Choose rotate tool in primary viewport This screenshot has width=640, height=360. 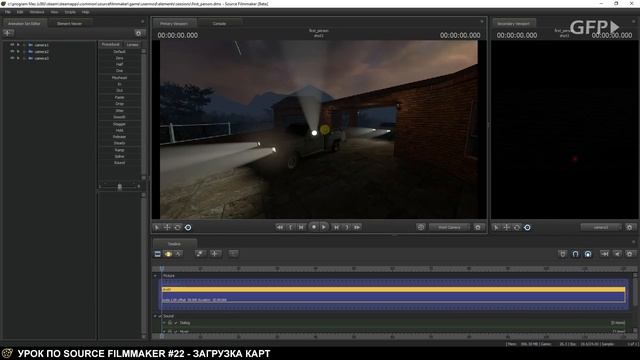point(178,227)
